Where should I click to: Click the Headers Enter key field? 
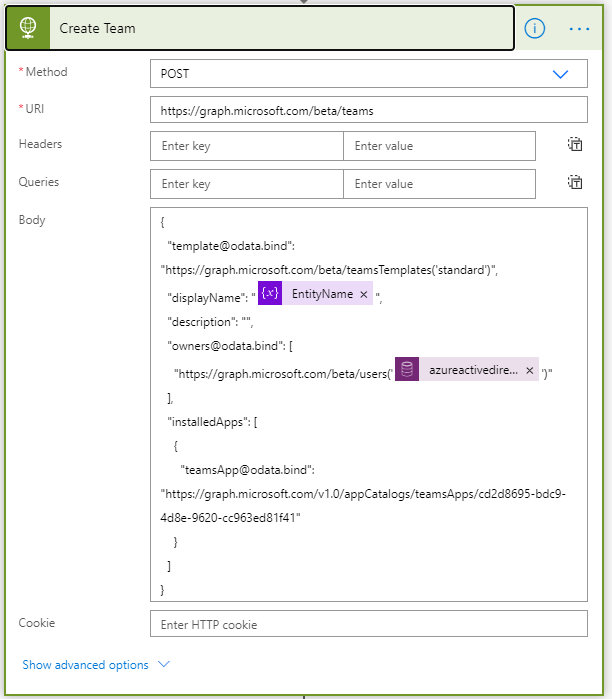246,146
